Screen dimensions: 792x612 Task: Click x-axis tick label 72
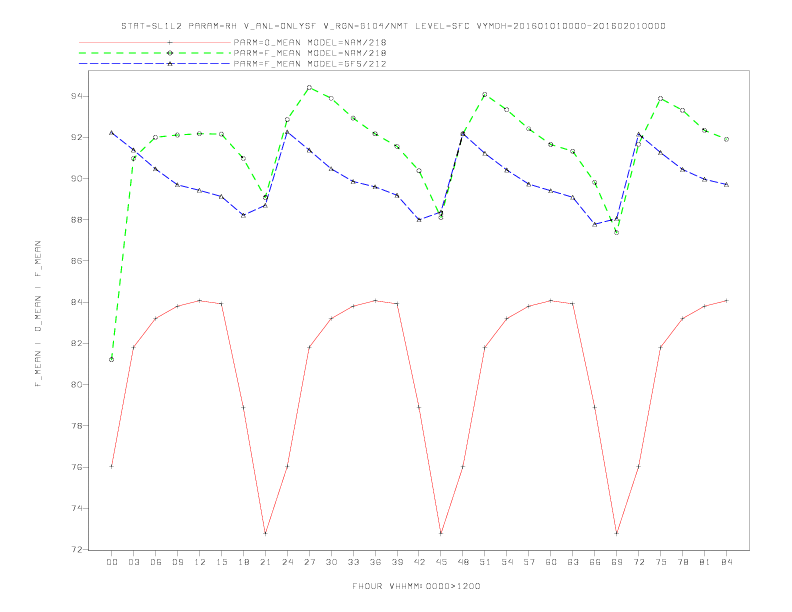tap(639, 562)
